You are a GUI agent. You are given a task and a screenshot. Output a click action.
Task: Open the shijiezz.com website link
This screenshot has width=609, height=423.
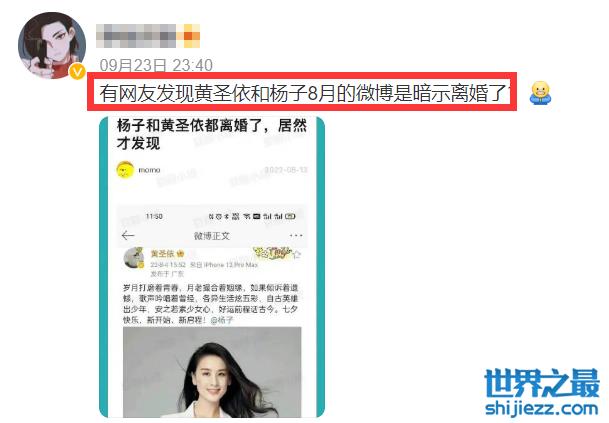point(541,409)
